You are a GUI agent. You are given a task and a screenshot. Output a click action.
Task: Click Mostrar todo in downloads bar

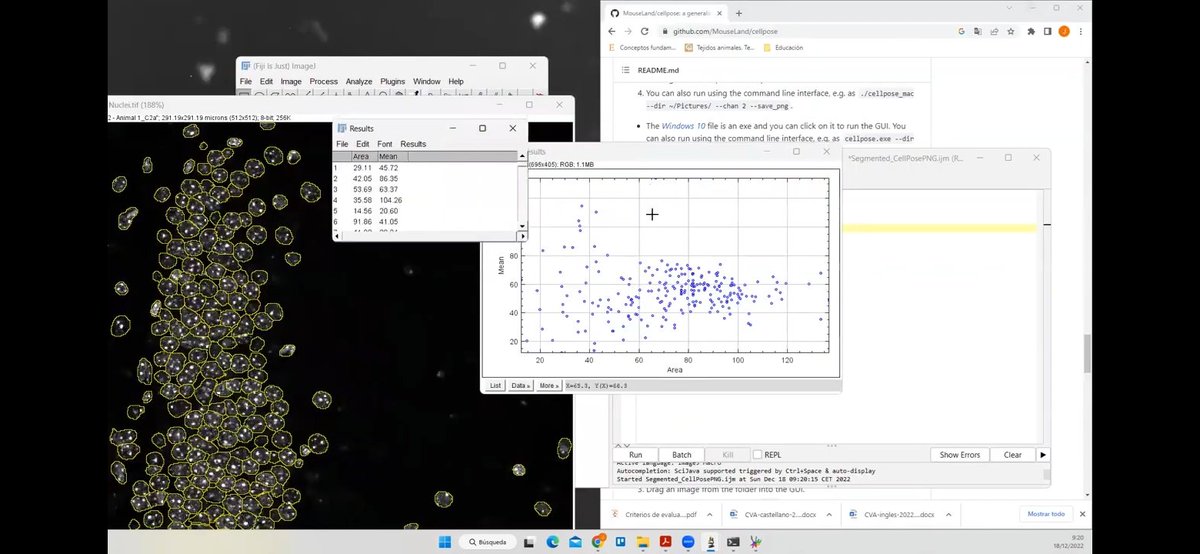[x=1046, y=514]
